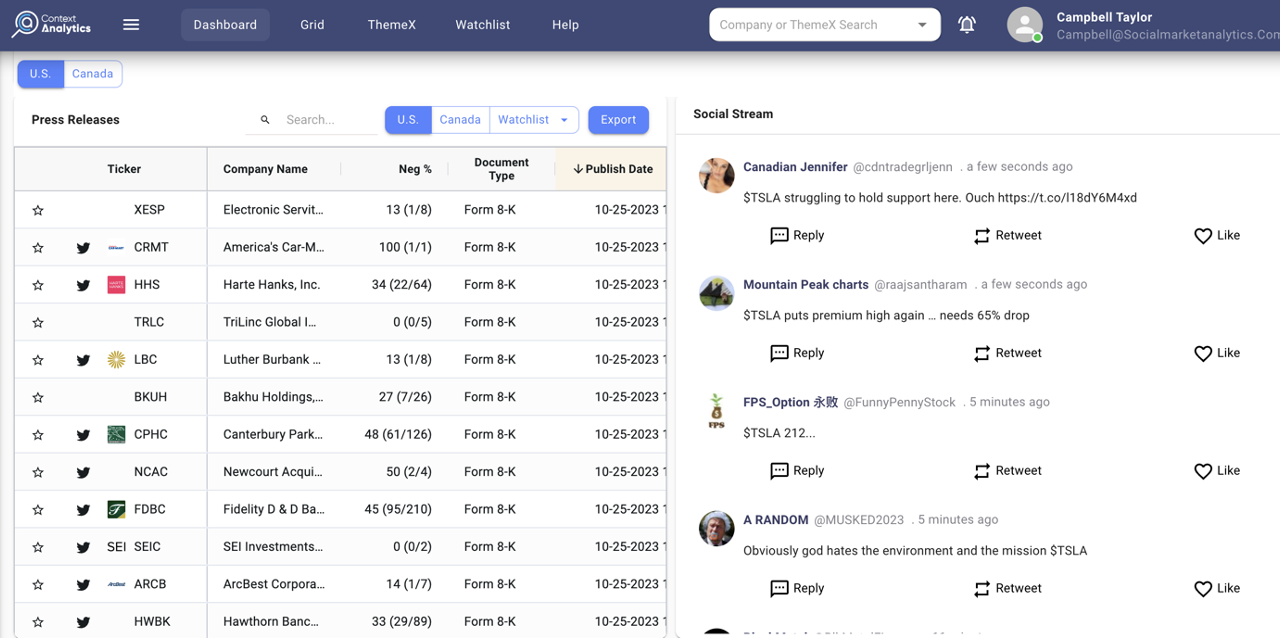The width and height of the screenshot is (1280, 640).
Task: Click the user profile avatar for Campbell Taylor
Action: (1025, 25)
